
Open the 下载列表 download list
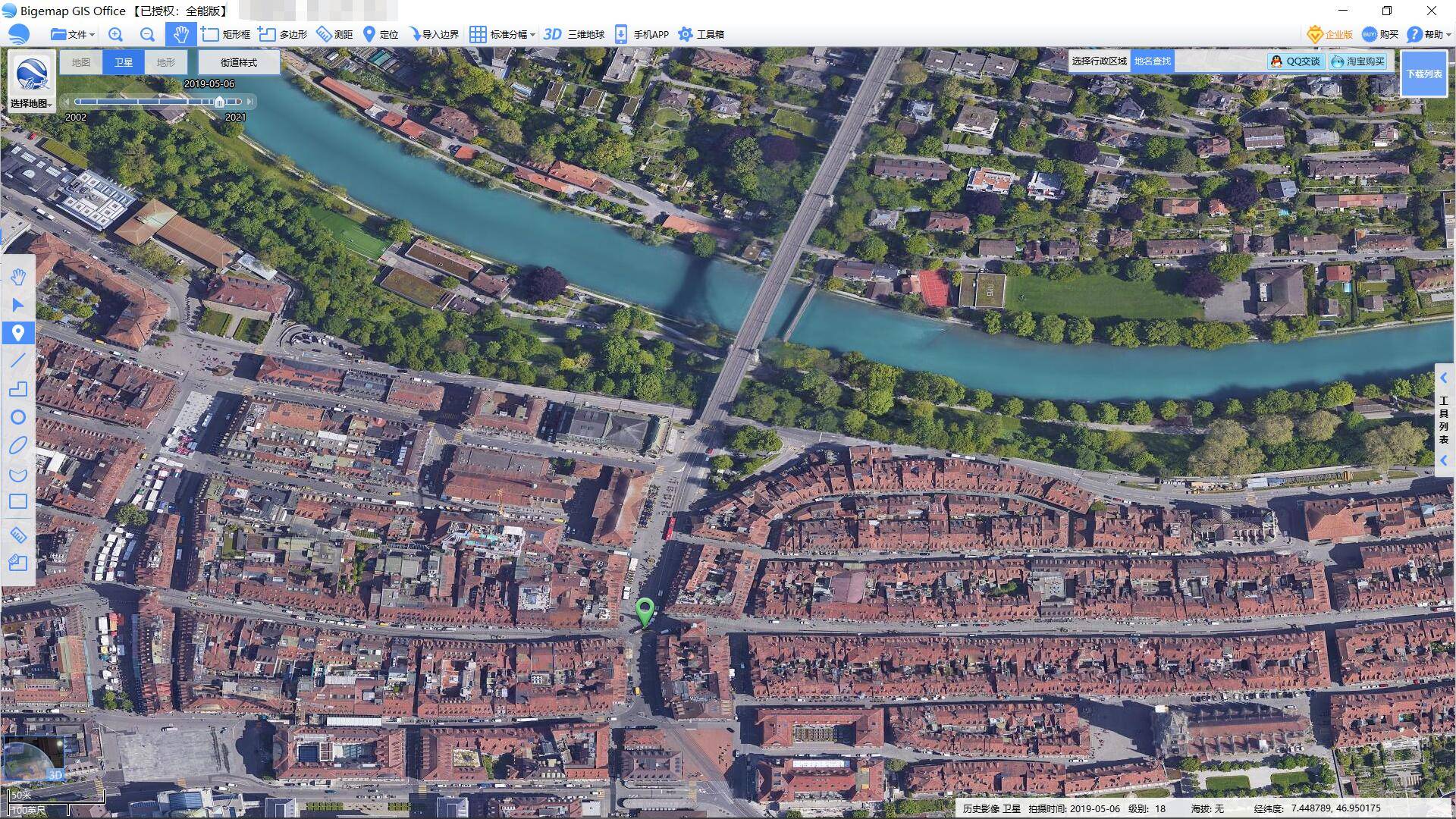pos(1424,74)
